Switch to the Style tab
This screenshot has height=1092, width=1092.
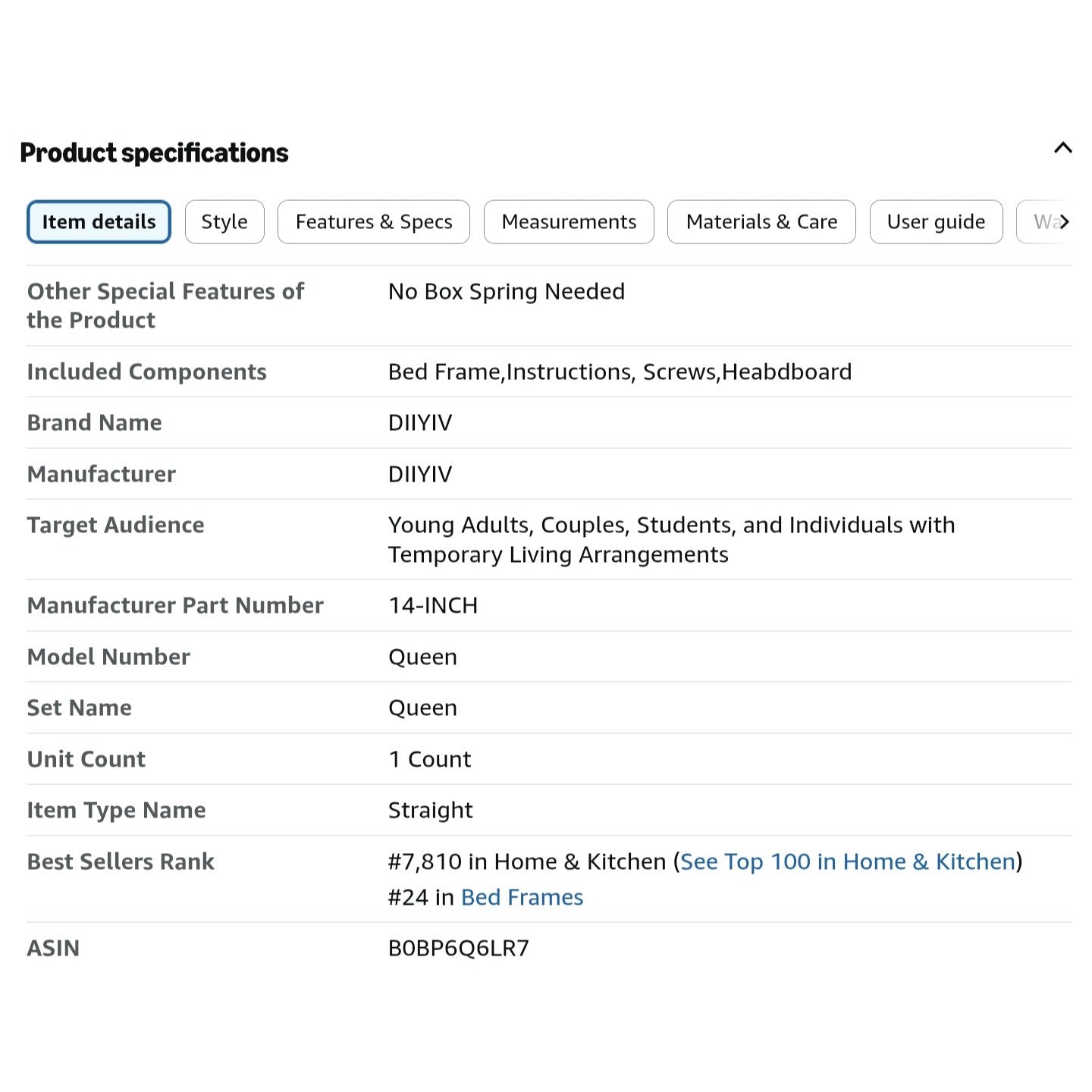(x=224, y=221)
